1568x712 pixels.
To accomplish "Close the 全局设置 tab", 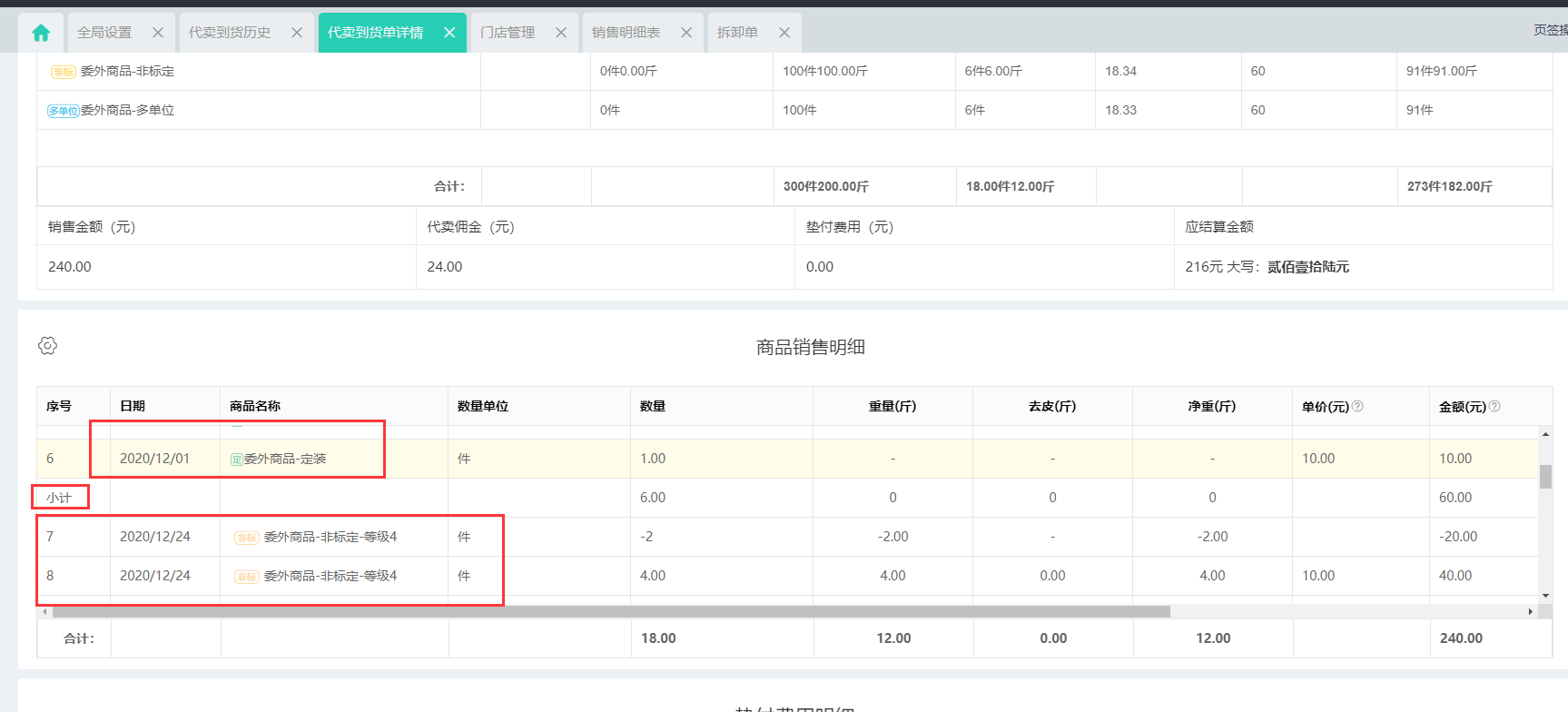I will (158, 33).
